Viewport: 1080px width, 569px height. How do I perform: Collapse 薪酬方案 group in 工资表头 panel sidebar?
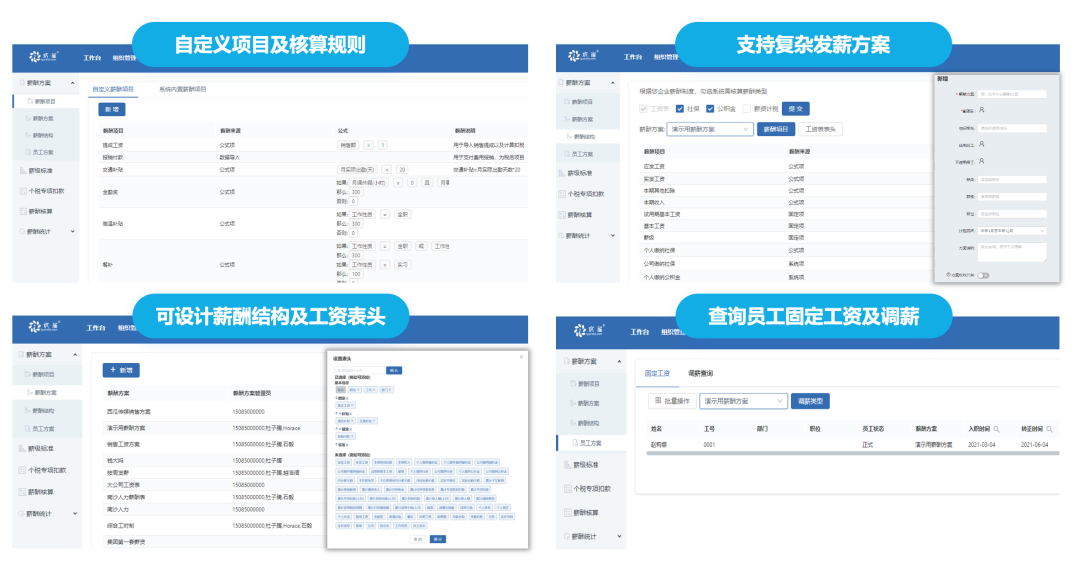click(75, 354)
